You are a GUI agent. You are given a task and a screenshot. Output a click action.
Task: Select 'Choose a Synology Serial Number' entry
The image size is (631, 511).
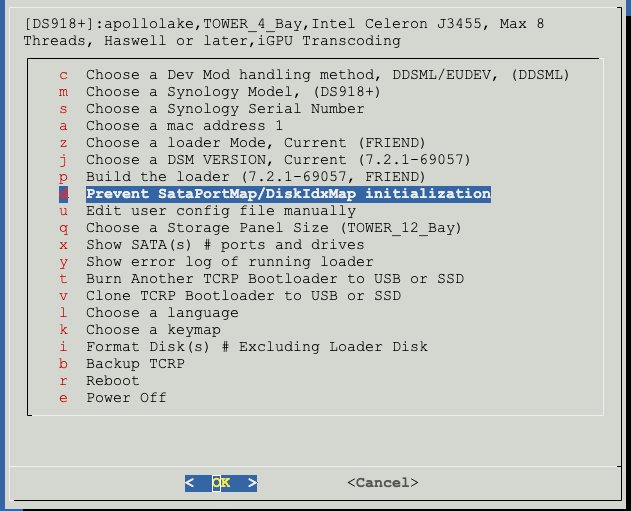(x=225, y=109)
